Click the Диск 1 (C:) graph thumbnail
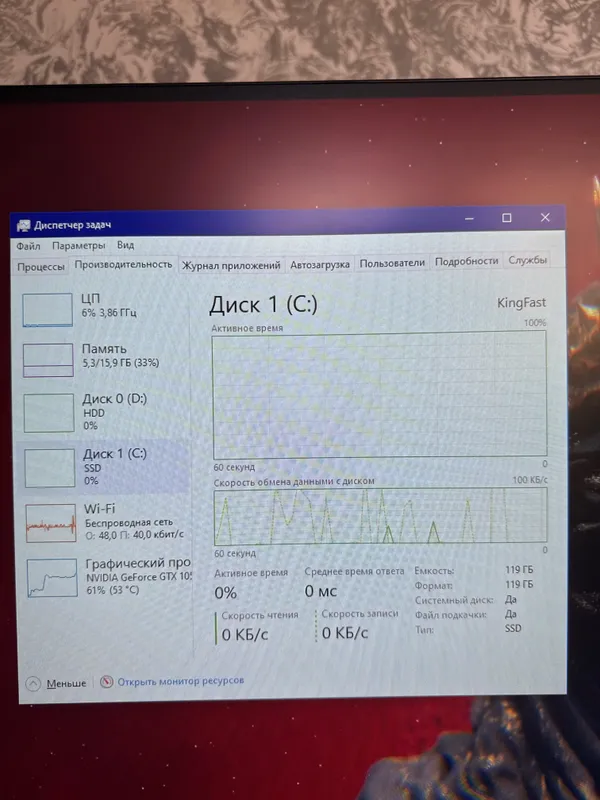Image resolution: width=600 pixels, height=800 pixels. tap(50, 468)
